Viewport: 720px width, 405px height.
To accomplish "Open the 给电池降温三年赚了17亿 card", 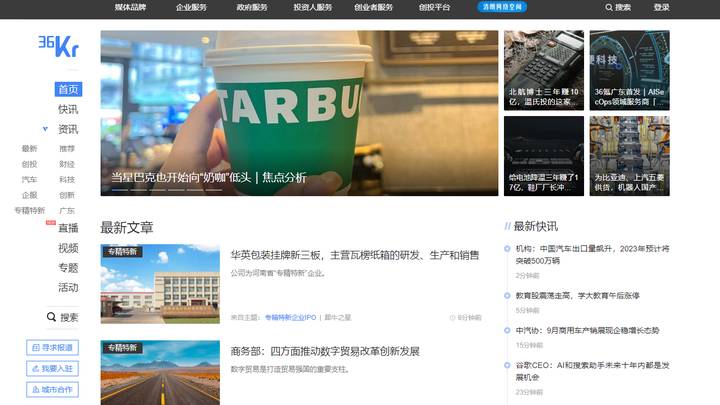I will click(544, 156).
